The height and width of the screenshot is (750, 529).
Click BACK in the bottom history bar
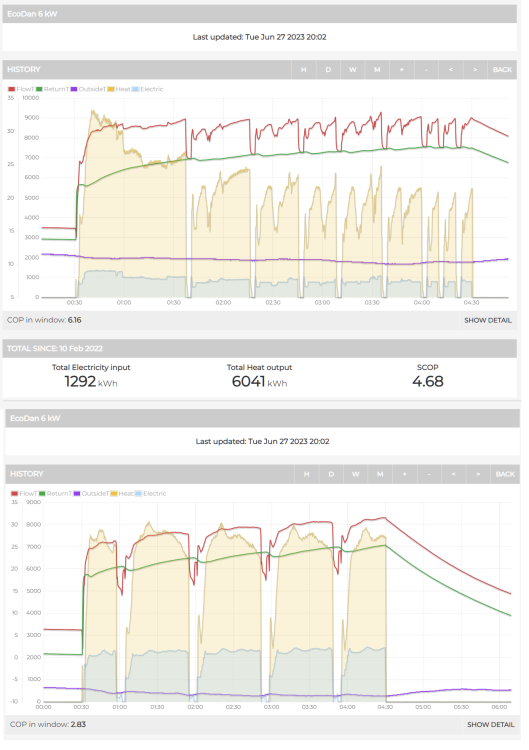pos(505,474)
